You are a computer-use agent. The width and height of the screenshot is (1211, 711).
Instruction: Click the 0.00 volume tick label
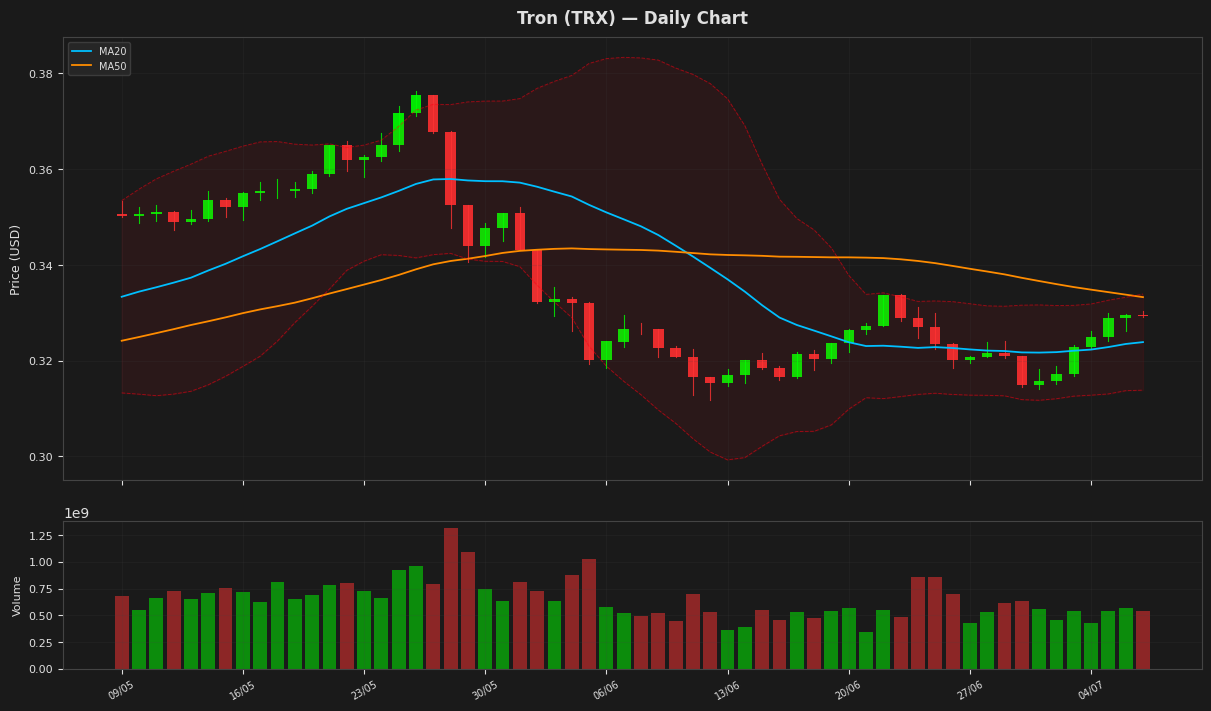pos(43,669)
